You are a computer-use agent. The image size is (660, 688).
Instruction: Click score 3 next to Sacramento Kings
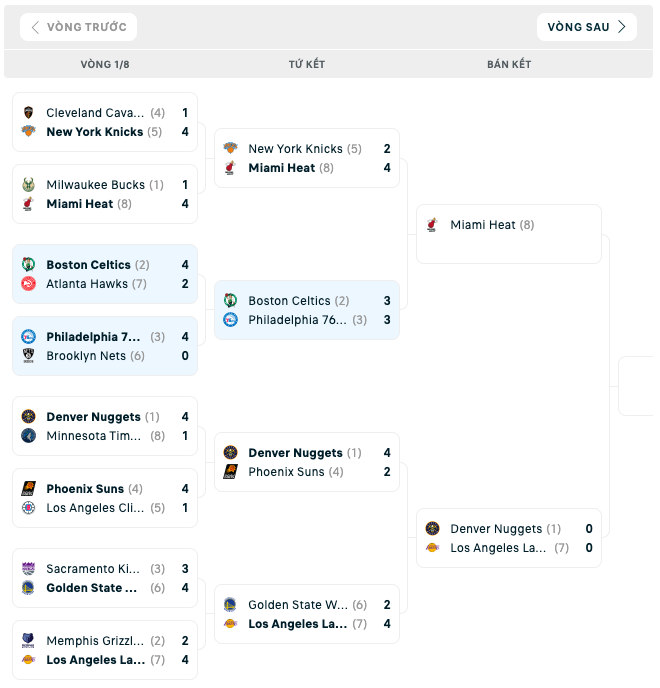tap(185, 569)
